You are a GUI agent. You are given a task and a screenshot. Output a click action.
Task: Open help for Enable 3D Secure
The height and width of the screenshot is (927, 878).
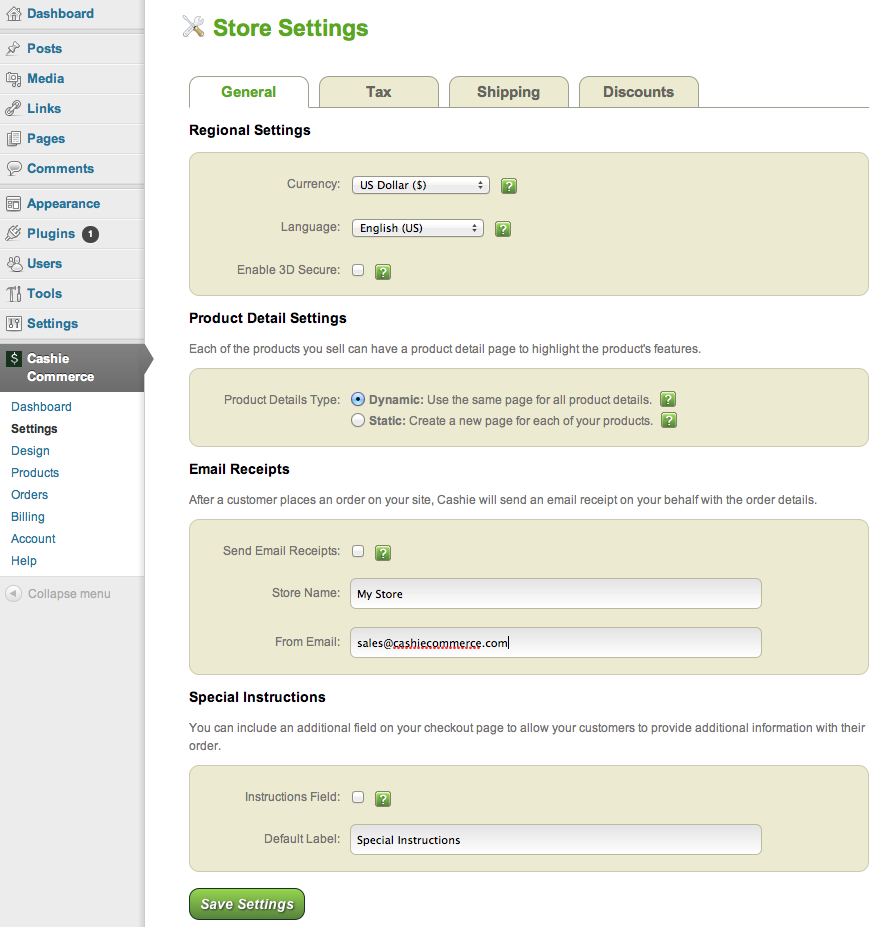pos(383,272)
